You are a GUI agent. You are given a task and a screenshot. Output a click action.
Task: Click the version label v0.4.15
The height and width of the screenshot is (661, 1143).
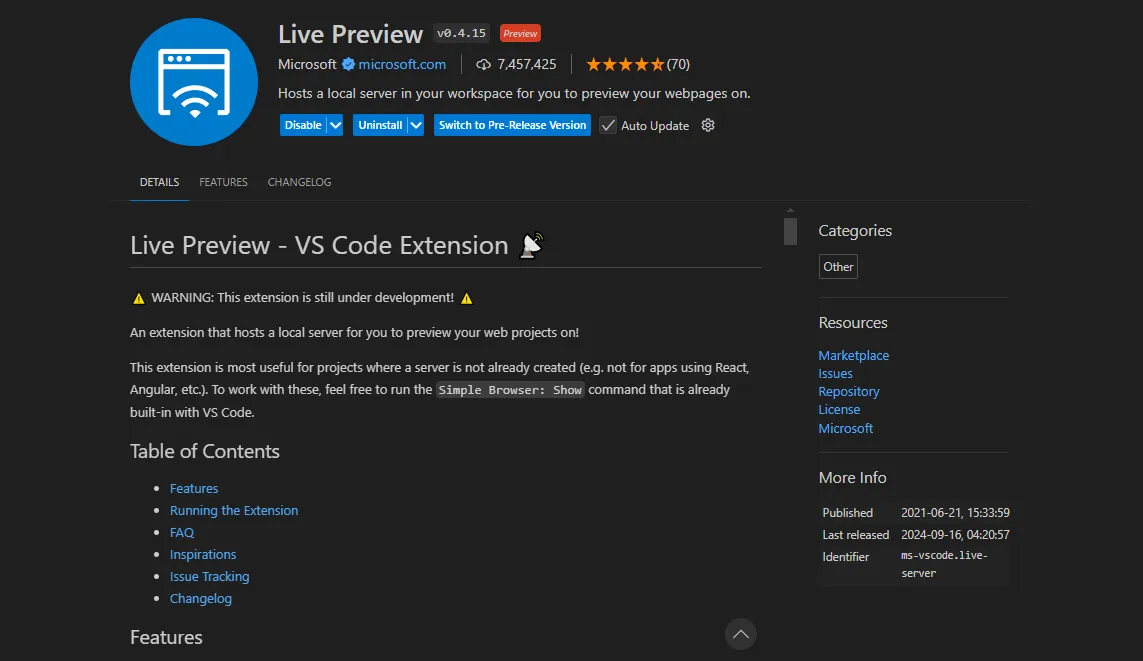coord(461,34)
